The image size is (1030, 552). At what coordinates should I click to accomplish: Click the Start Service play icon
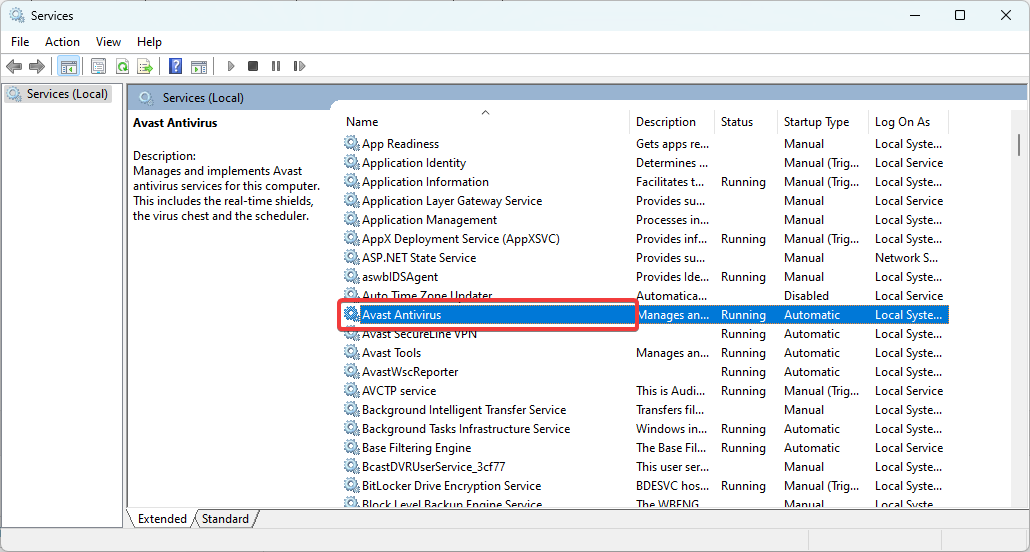(x=231, y=66)
